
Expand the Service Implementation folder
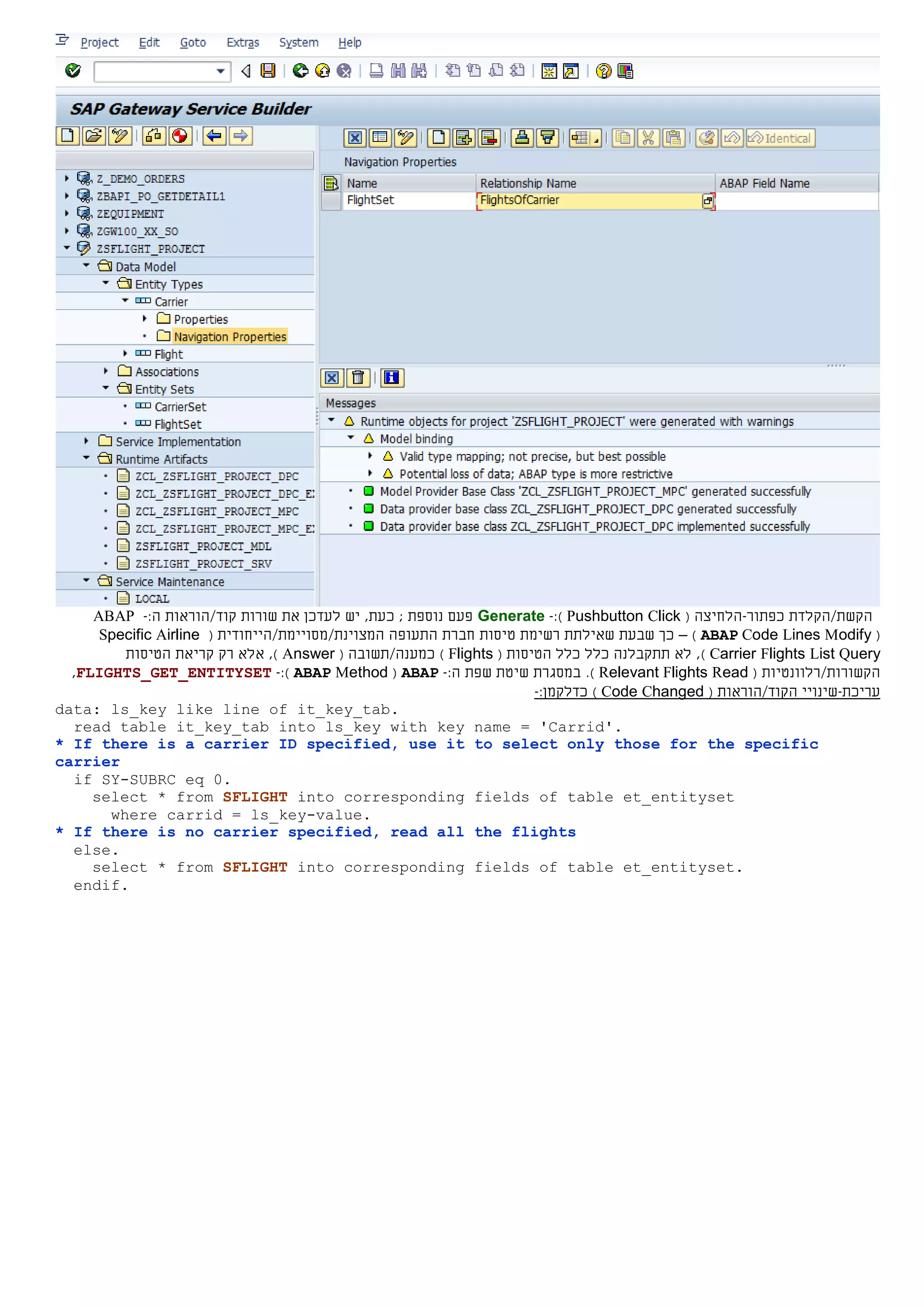point(87,441)
